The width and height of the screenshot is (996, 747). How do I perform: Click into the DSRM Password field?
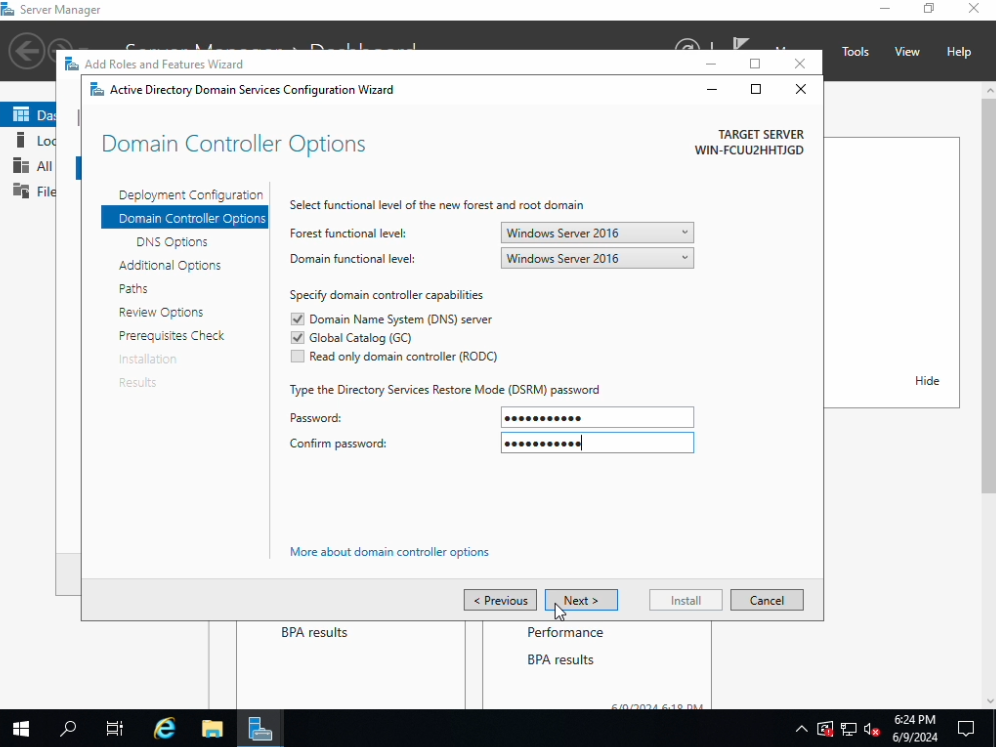click(597, 417)
